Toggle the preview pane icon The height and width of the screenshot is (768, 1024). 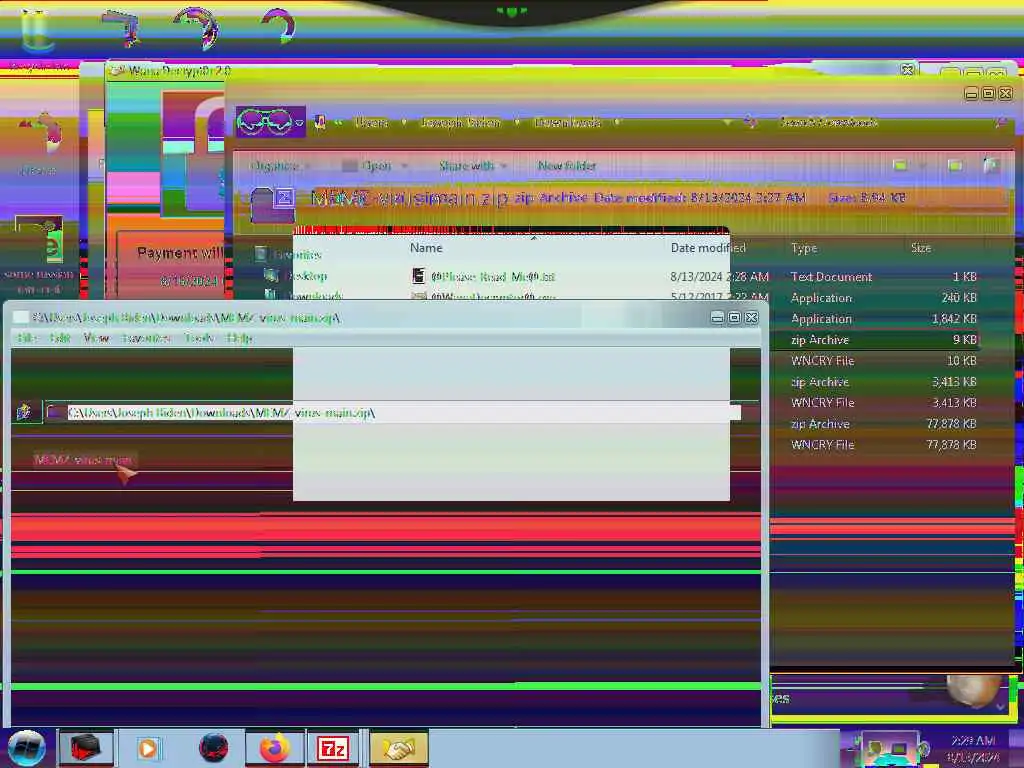955,166
